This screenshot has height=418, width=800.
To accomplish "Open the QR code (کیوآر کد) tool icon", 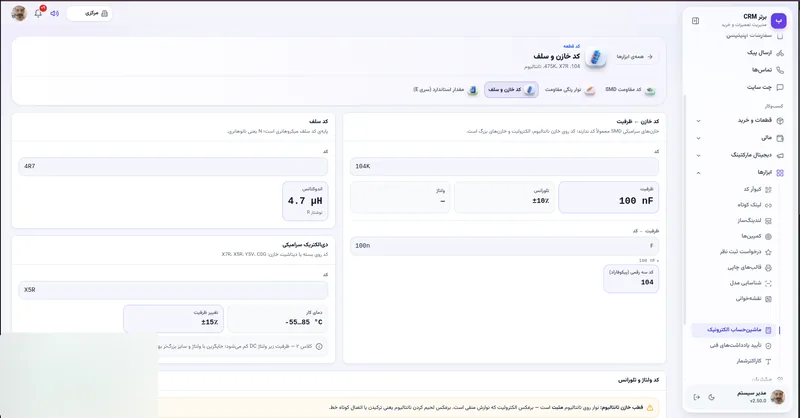I will [768, 189].
